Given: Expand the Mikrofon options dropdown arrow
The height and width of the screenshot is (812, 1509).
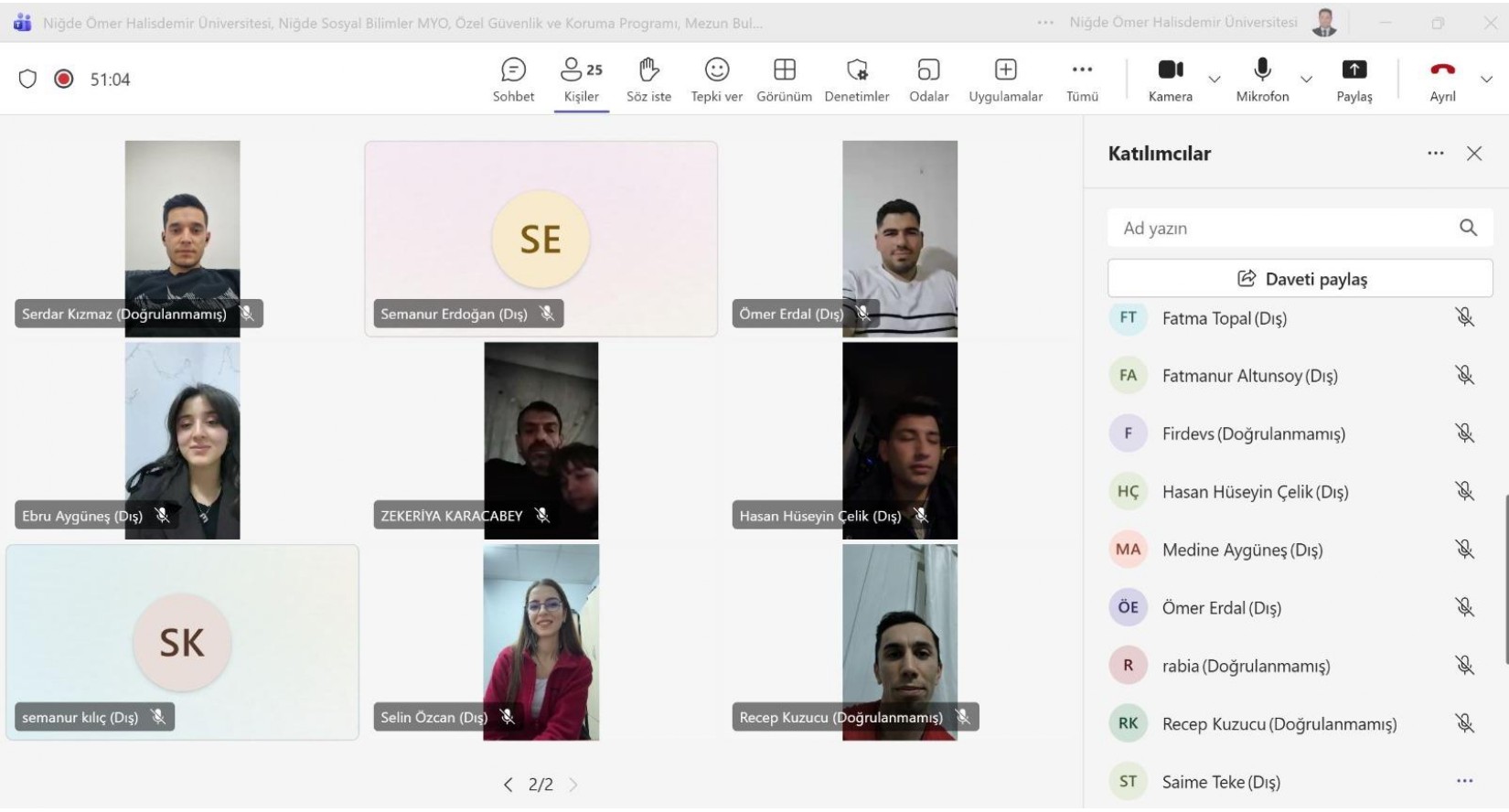Looking at the screenshot, I should 1306,80.
